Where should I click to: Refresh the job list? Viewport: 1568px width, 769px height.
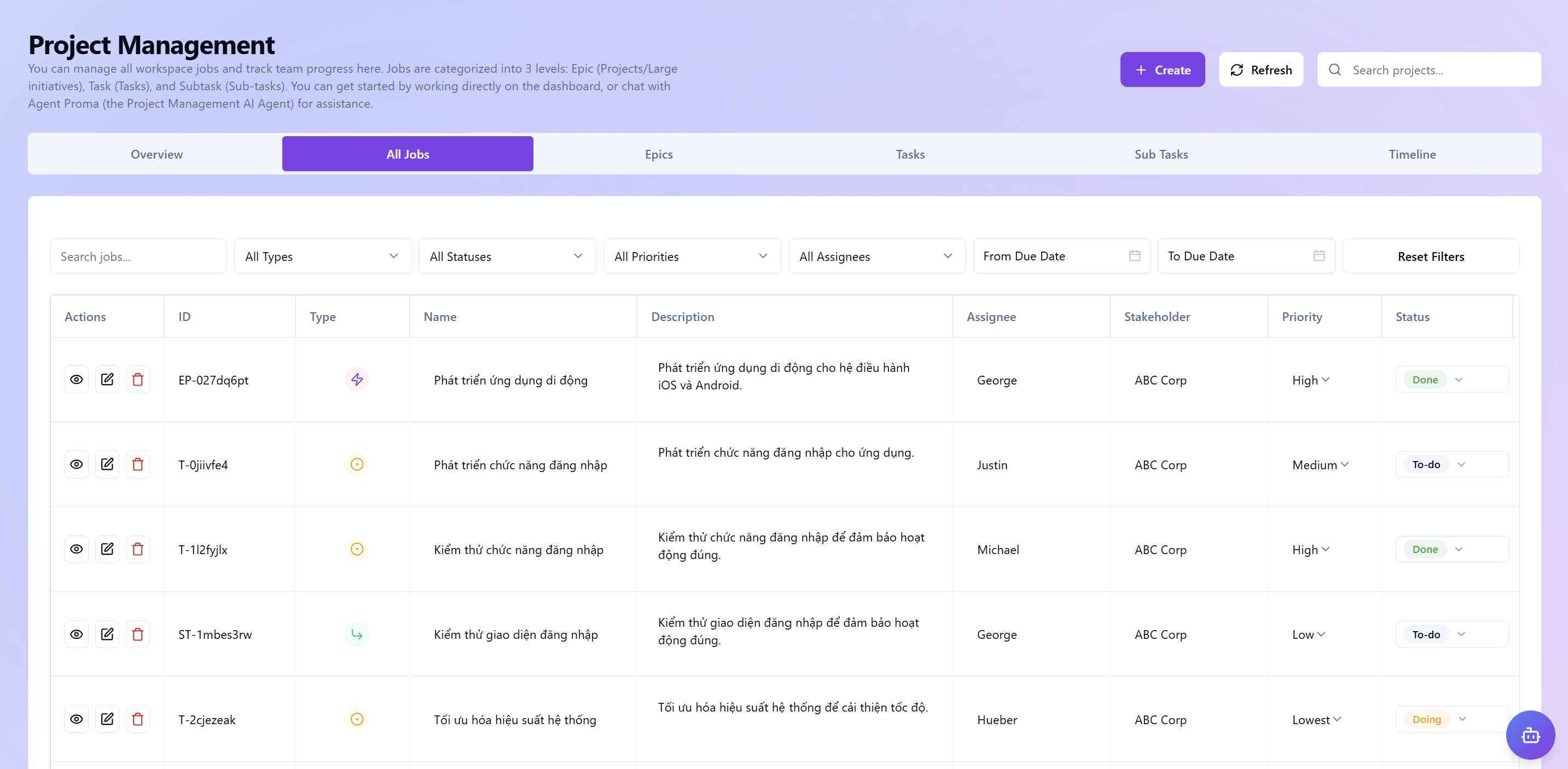pos(1261,69)
